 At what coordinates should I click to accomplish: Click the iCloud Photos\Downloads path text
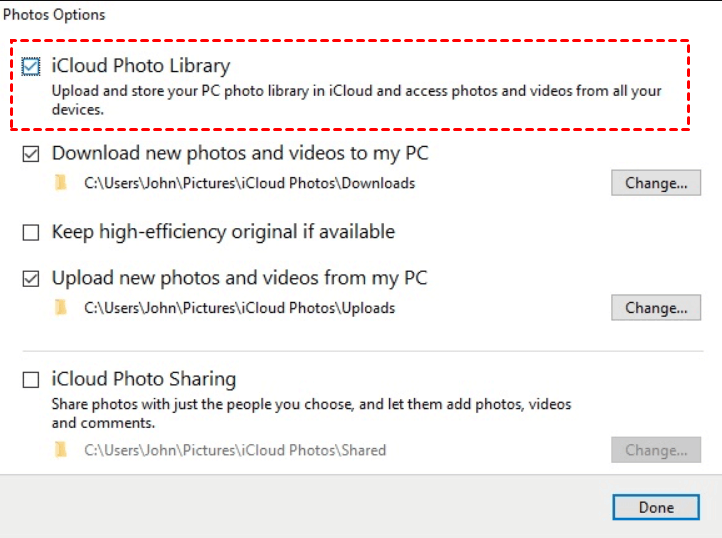pos(249,183)
